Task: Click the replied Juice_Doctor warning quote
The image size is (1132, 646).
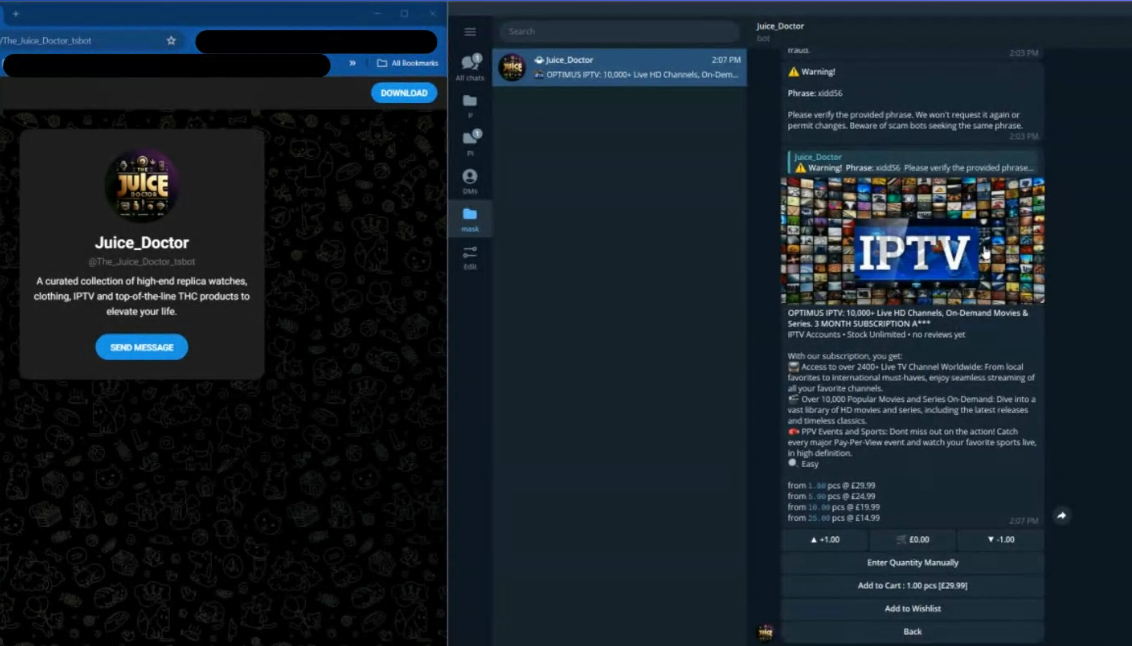Action: [x=913, y=162]
